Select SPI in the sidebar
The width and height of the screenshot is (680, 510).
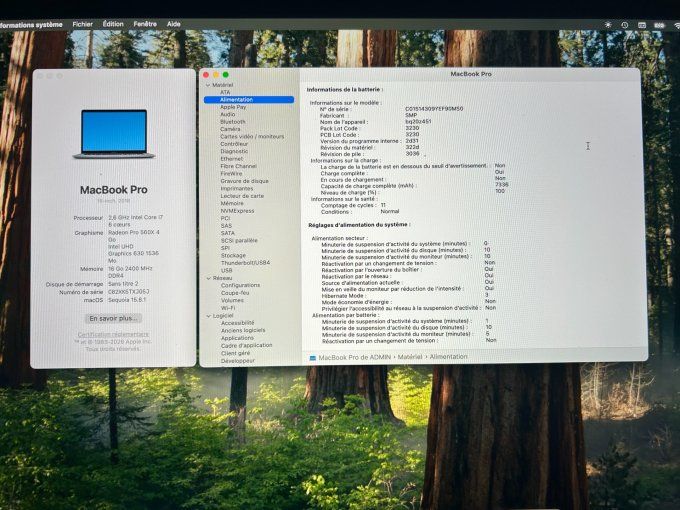(226, 248)
